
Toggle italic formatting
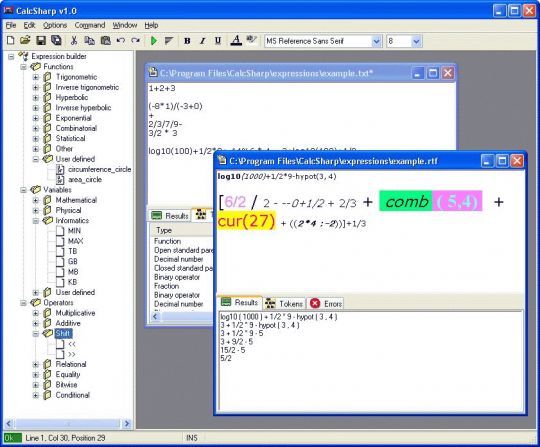[x=202, y=41]
